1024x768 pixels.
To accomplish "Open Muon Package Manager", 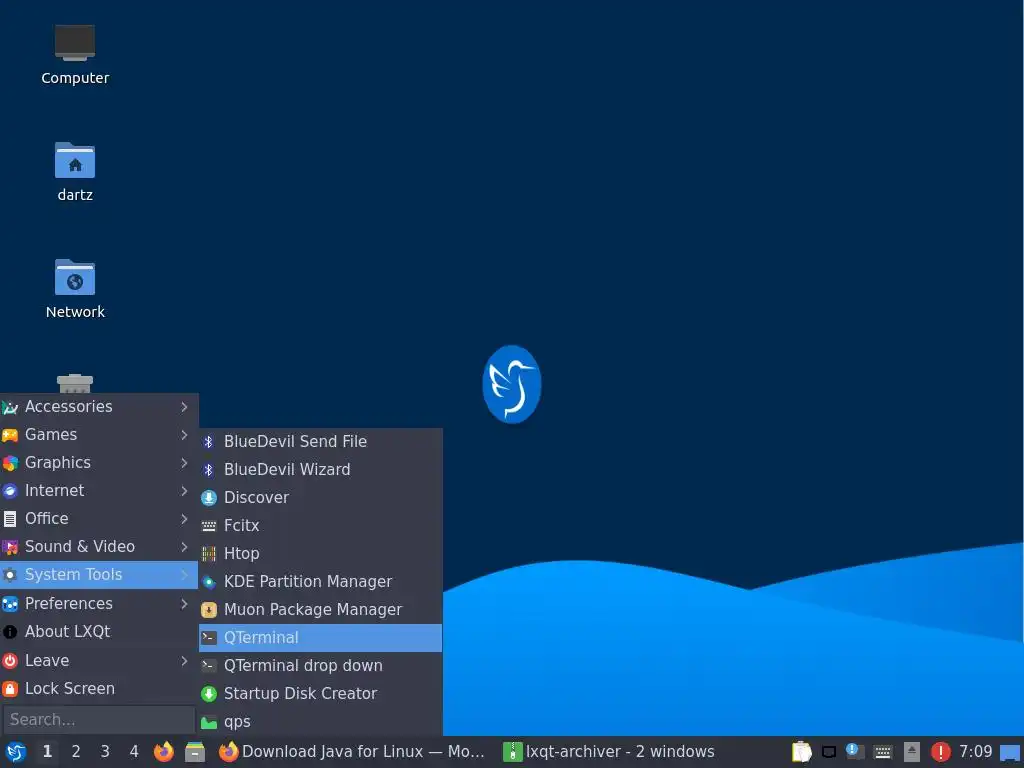I will 321,610.
